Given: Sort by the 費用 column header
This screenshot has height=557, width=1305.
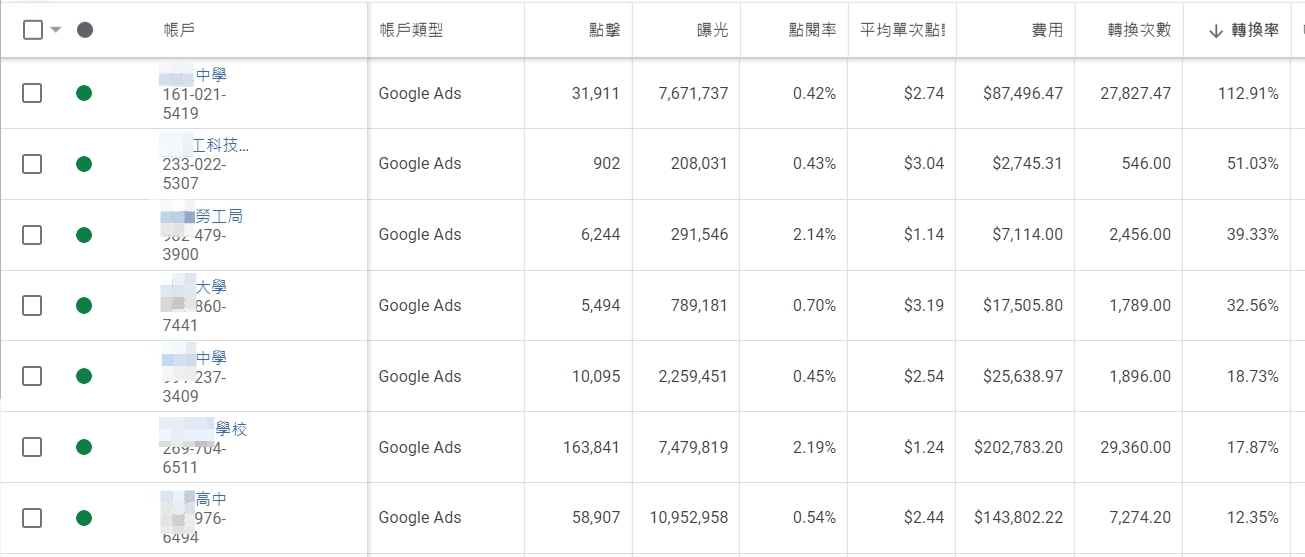Looking at the screenshot, I should pyautogui.click(x=1047, y=30).
